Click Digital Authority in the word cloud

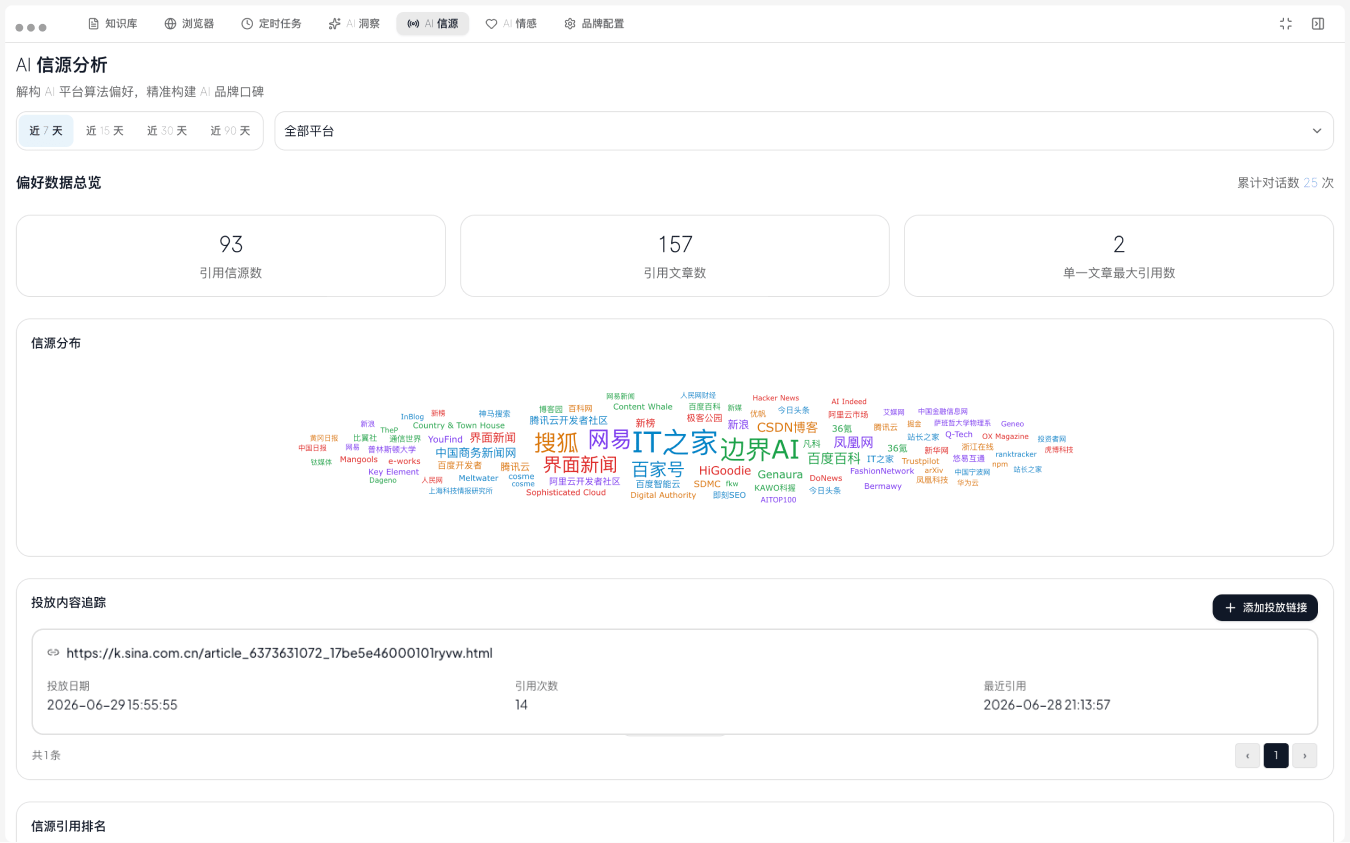point(663,496)
